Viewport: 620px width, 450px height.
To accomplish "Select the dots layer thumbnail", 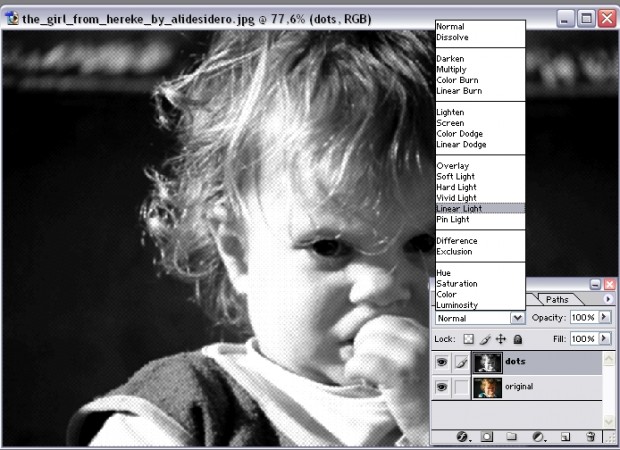I will point(488,363).
